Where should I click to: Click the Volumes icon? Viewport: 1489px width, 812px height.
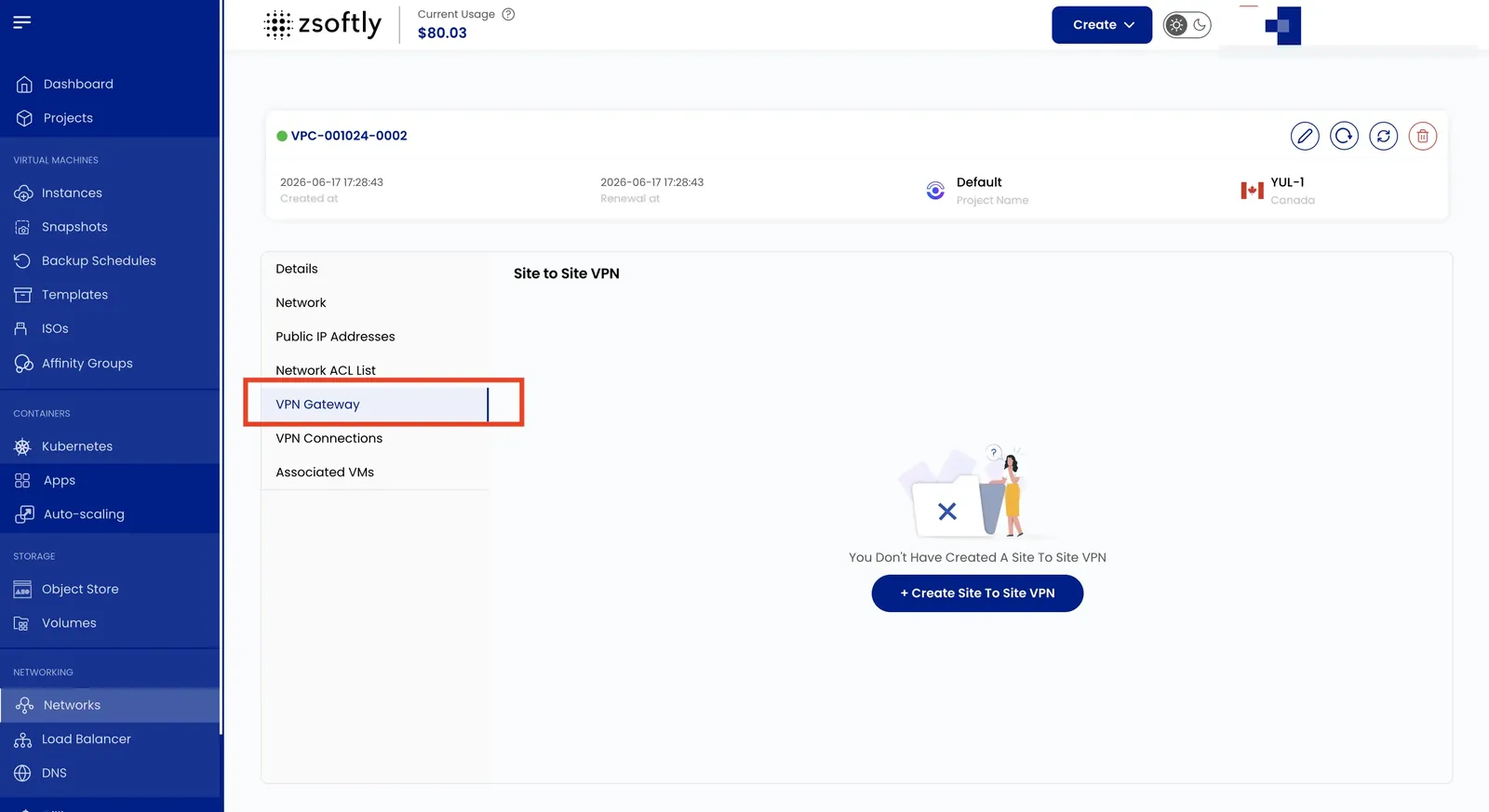click(x=21, y=624)
